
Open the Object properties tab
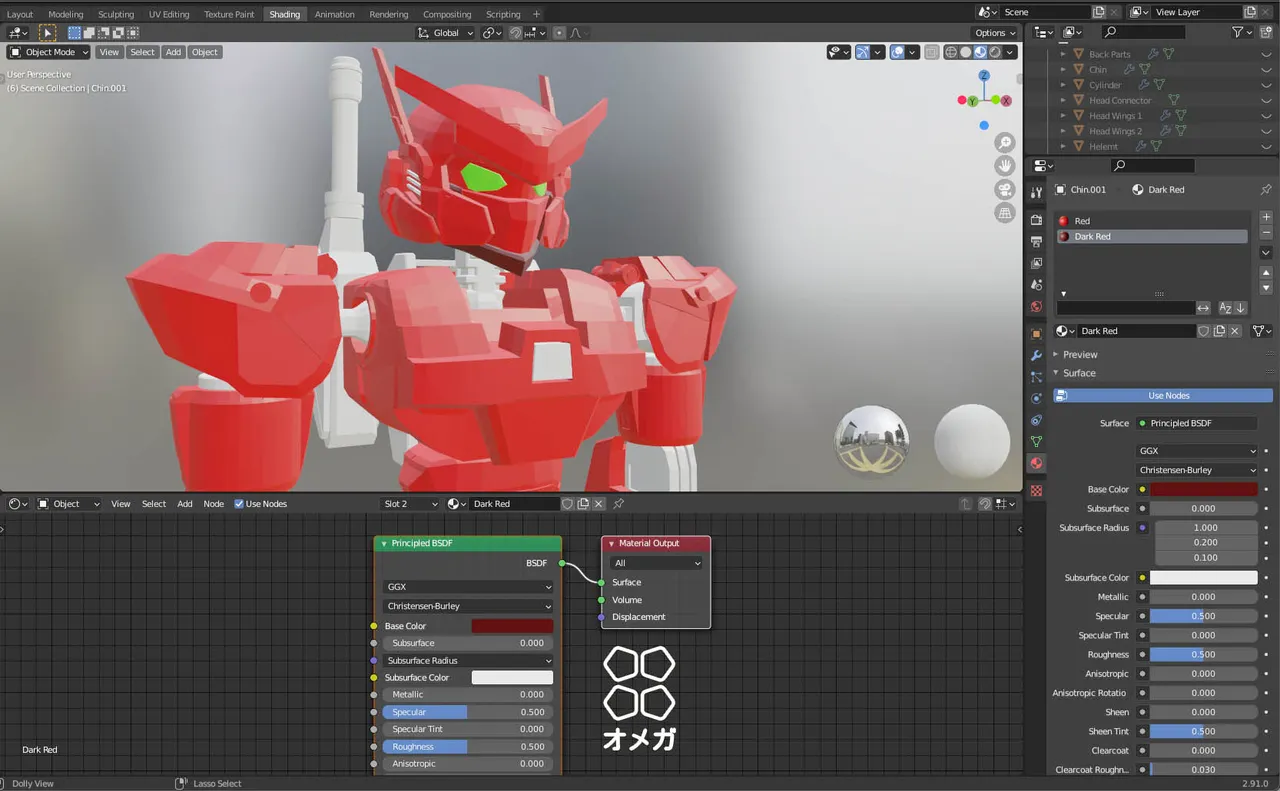tap(1036, 333)
